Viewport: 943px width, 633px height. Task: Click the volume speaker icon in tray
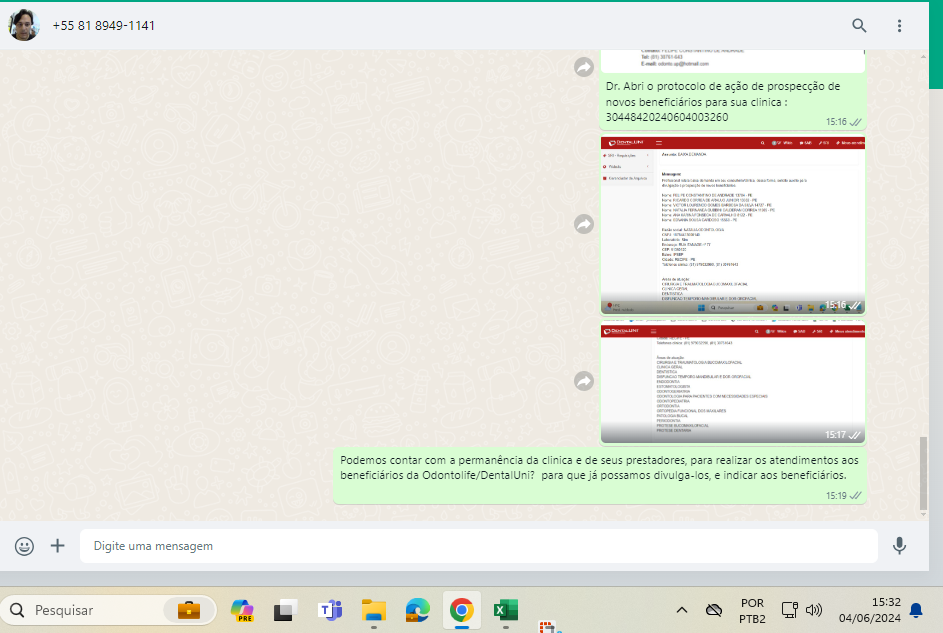coord(814,610)
